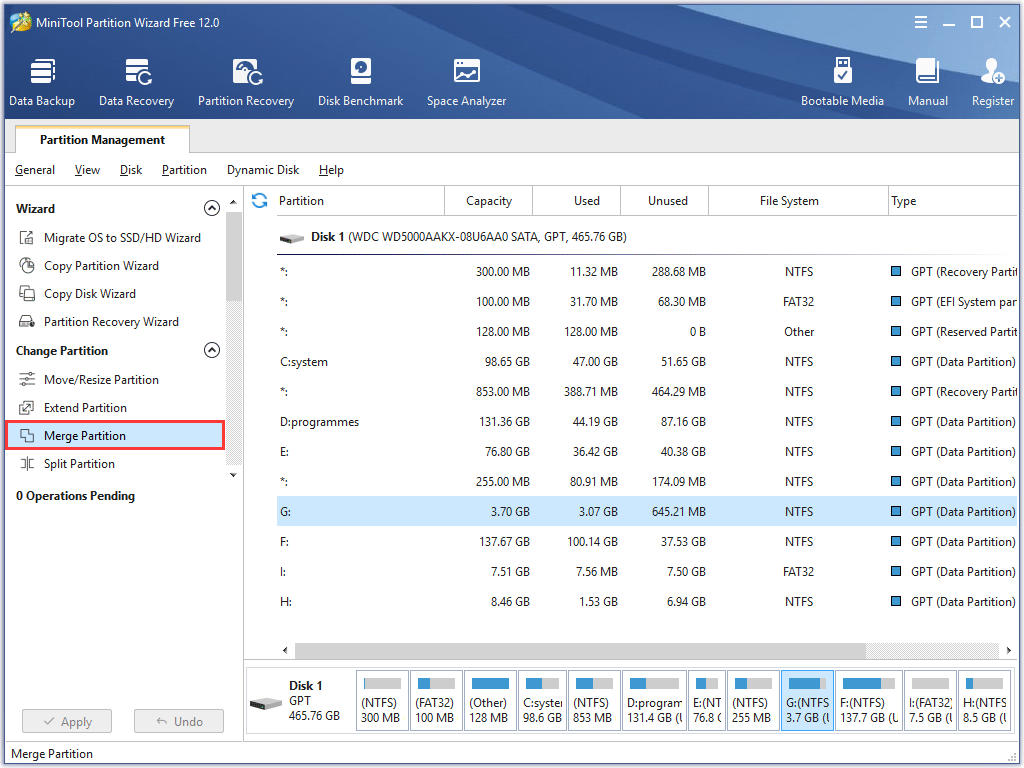Image resolution: width=1024 pixels, height=768 pixels.
Task: Open the Disk menu
Action: [131, 170]
